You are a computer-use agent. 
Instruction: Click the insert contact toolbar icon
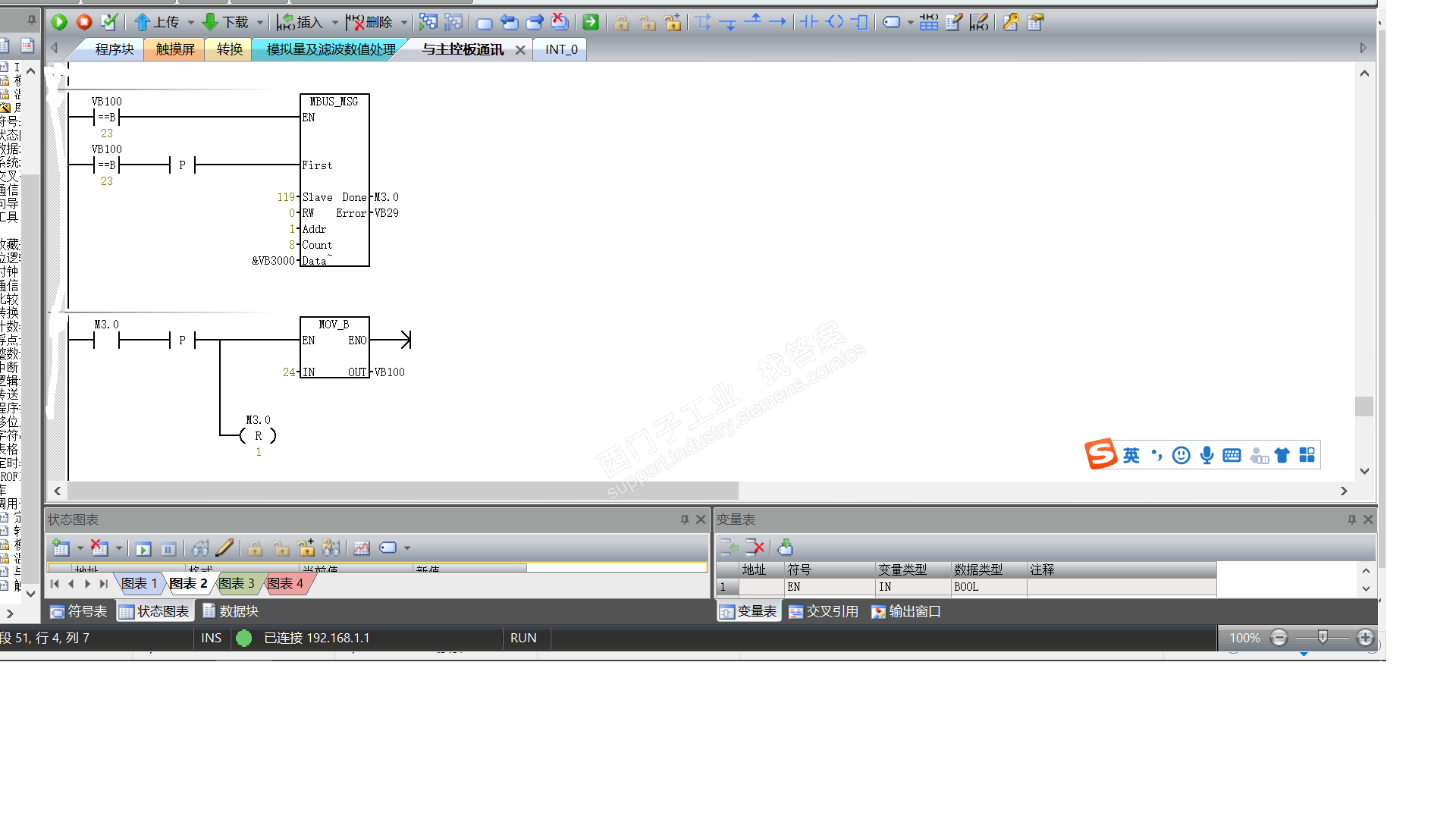(809, 22)
